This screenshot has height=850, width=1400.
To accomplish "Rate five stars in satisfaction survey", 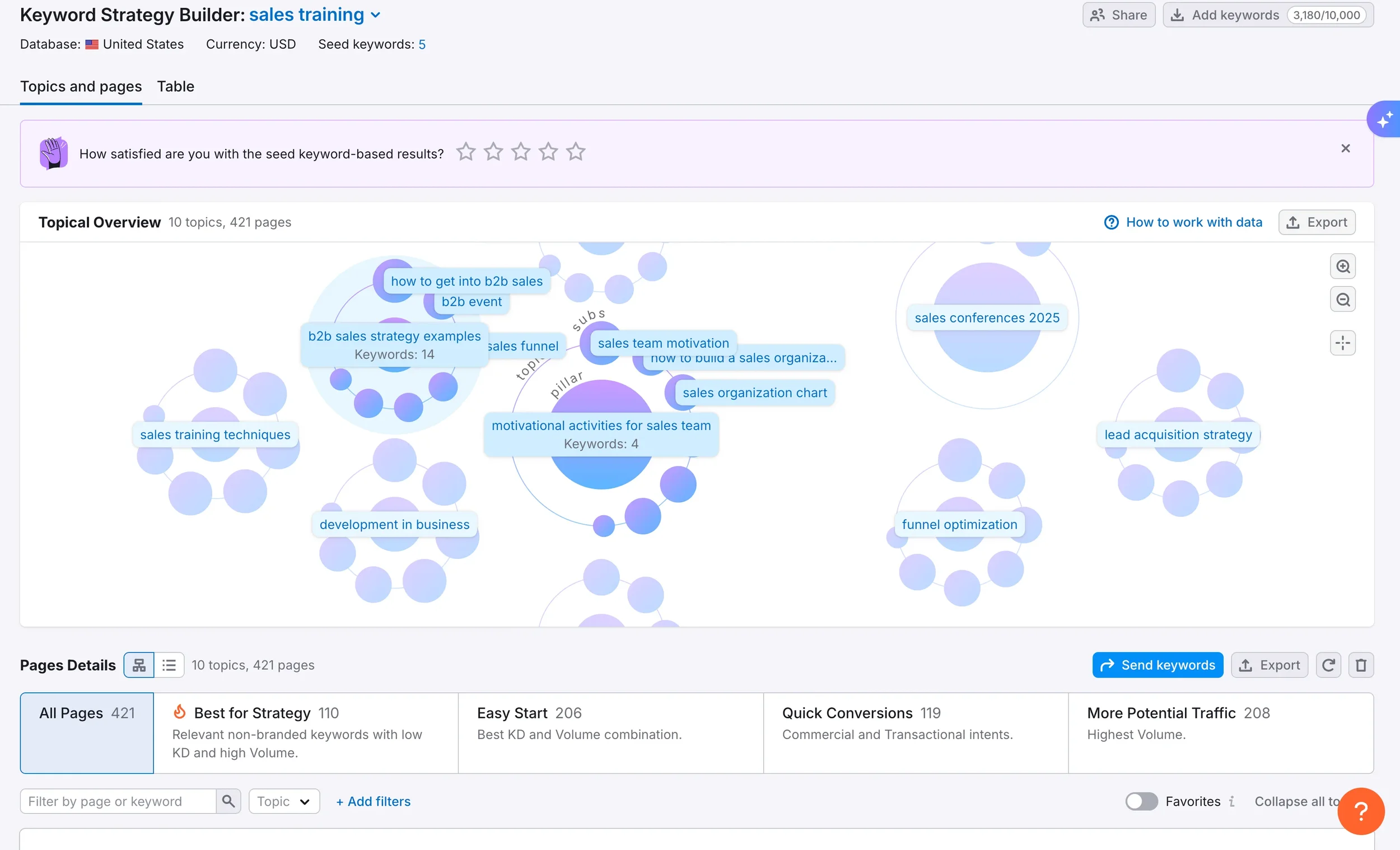I will point(576,152).
